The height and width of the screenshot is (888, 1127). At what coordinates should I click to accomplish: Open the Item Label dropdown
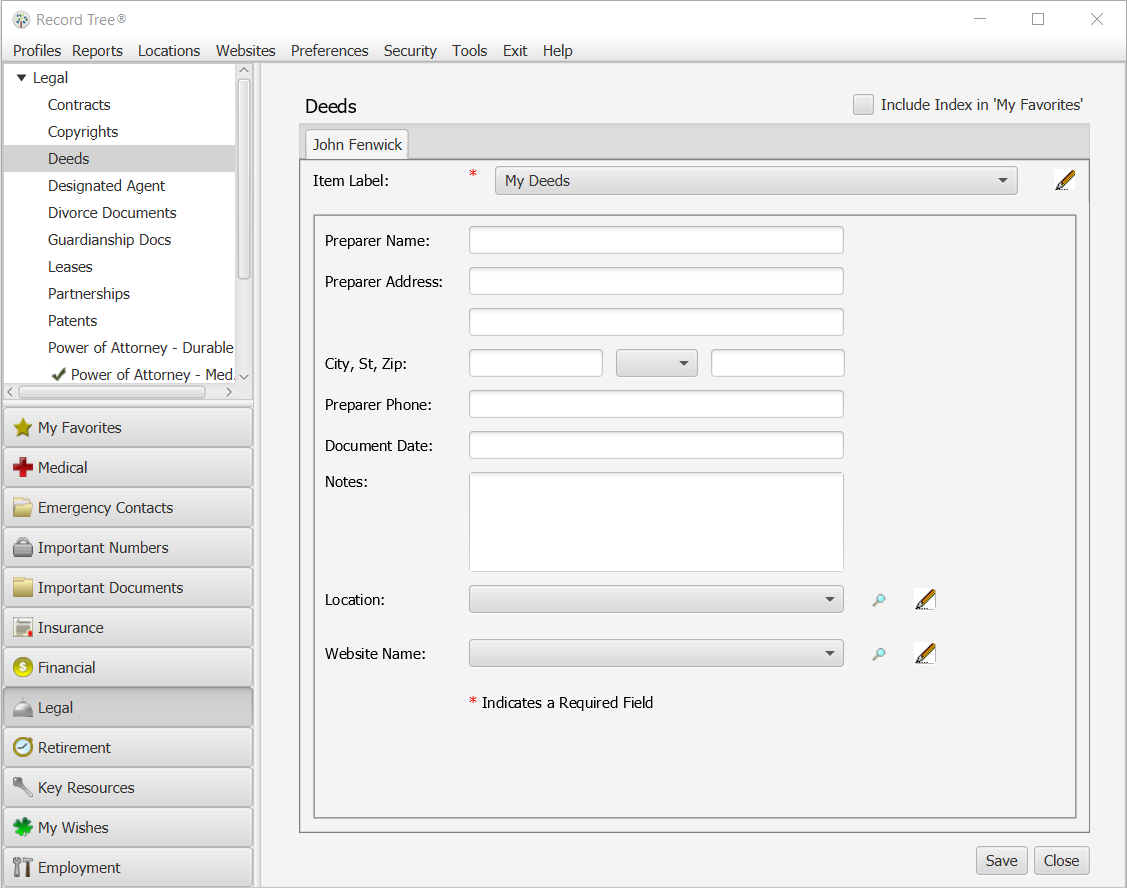point(1002,180)
